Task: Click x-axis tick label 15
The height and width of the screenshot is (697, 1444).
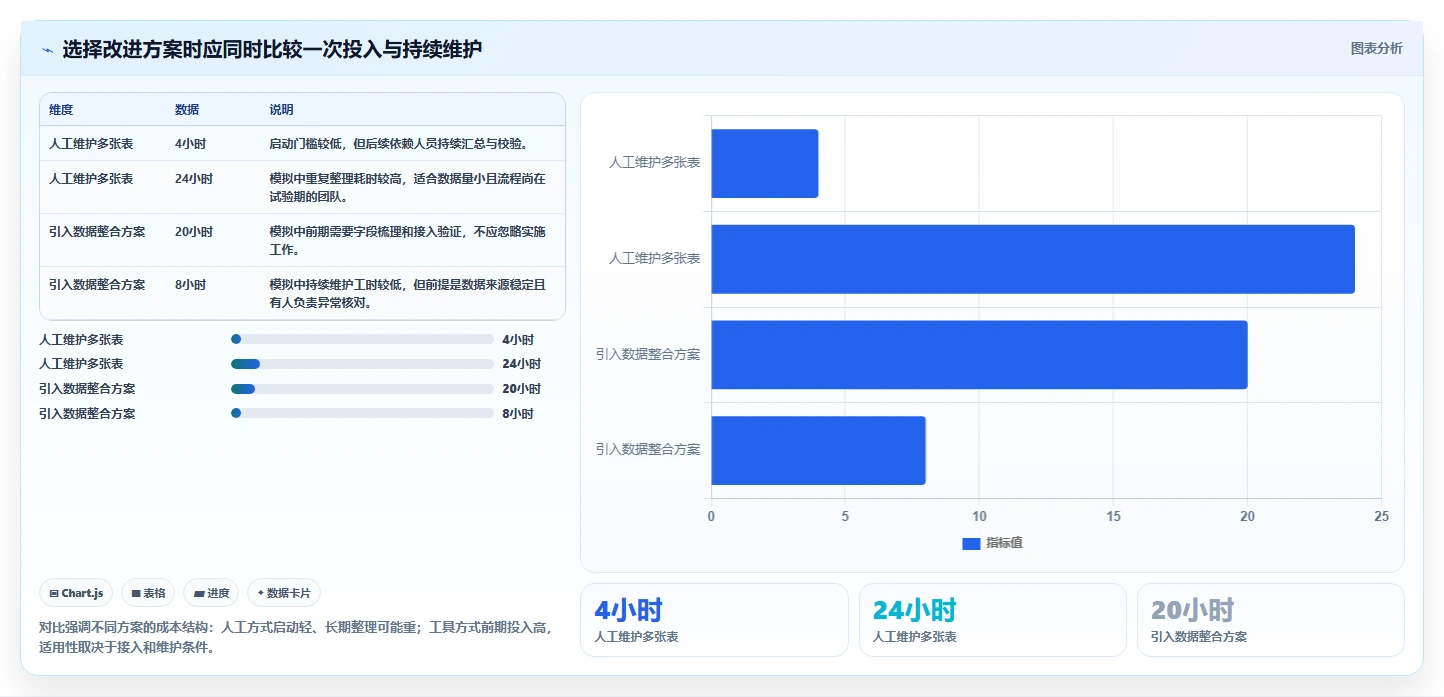Action: coord(1113,516)
